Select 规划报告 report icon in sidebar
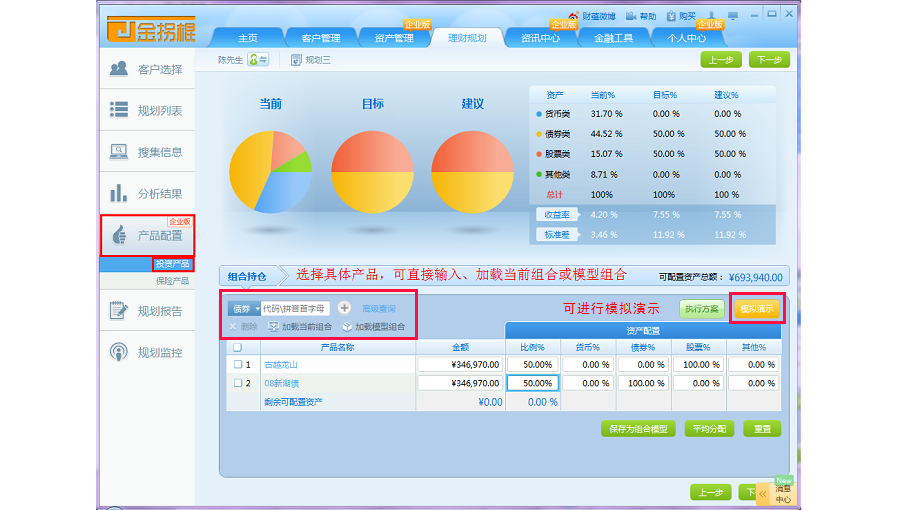 (x=119, y=311)
